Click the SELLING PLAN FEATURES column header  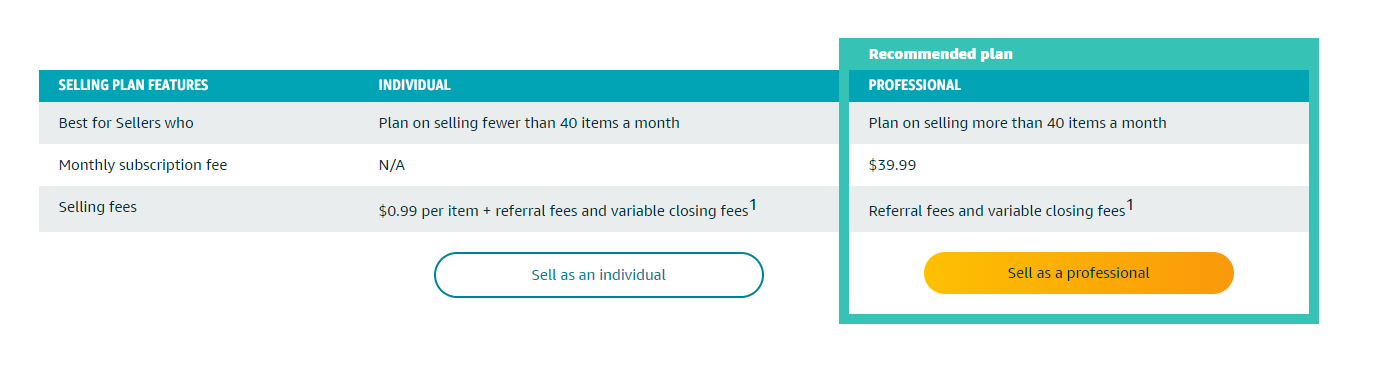point(133,85)
